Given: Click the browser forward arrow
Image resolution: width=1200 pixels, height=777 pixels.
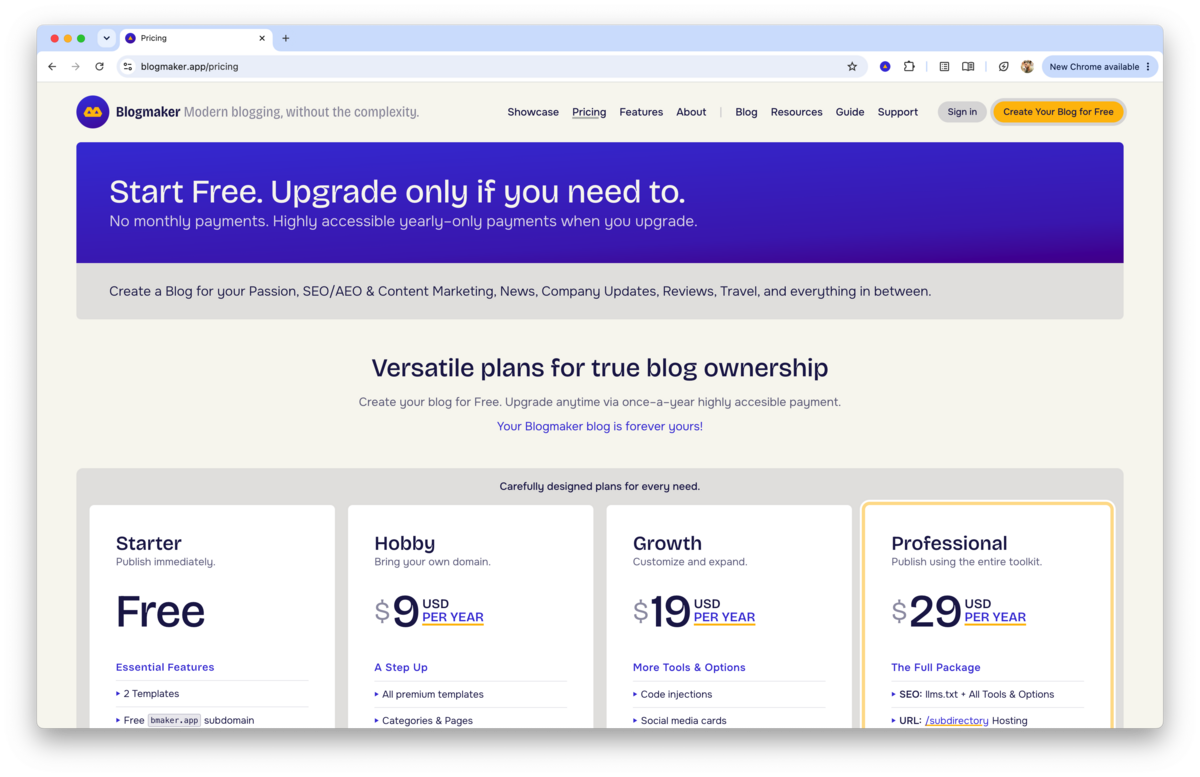Looking at the screenshot, I should pos(75,67).
